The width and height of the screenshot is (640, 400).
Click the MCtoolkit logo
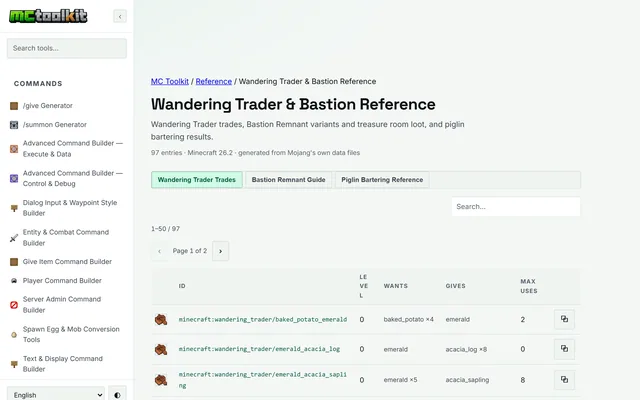click(x=48, y=16)
